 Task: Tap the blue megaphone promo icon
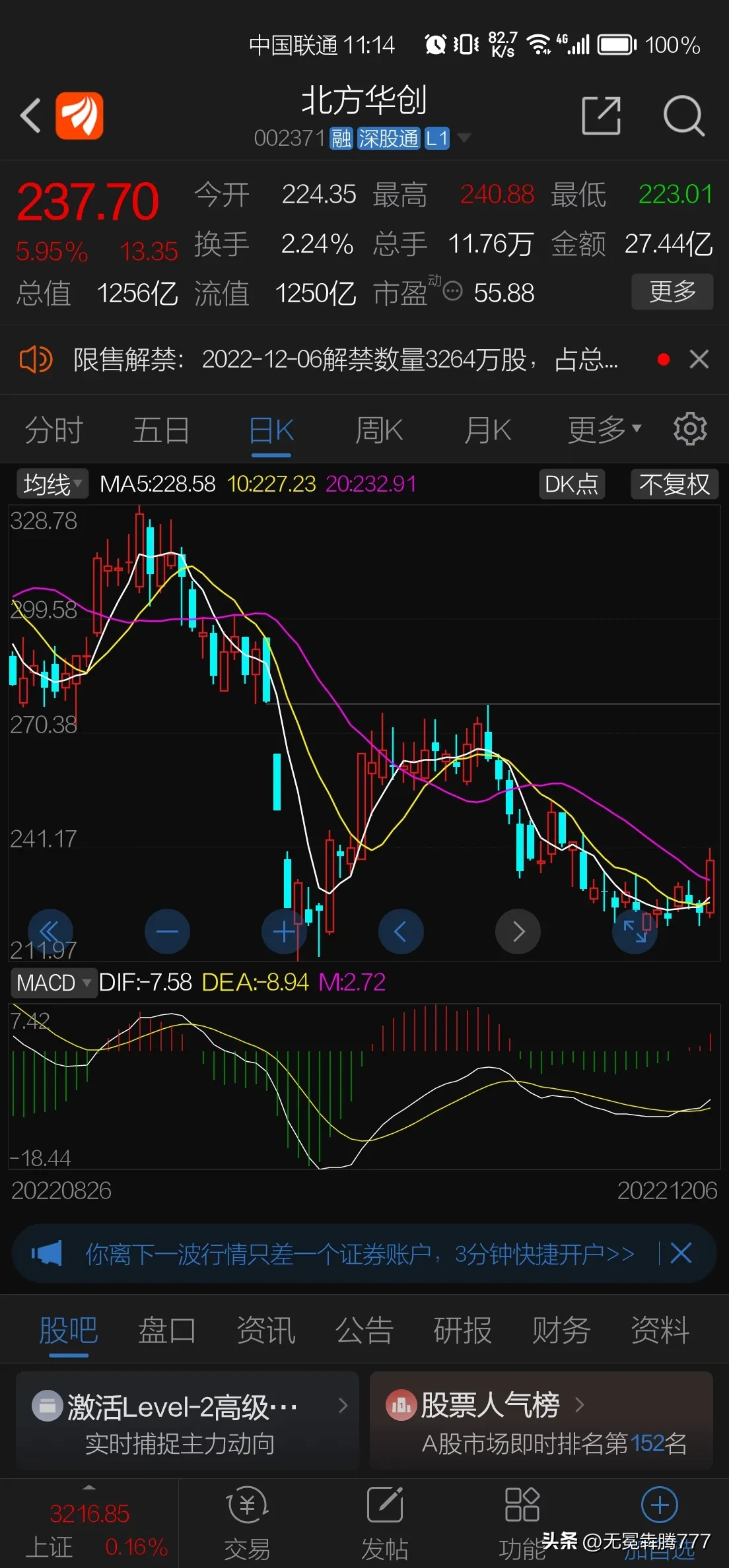click(47, 1253)
